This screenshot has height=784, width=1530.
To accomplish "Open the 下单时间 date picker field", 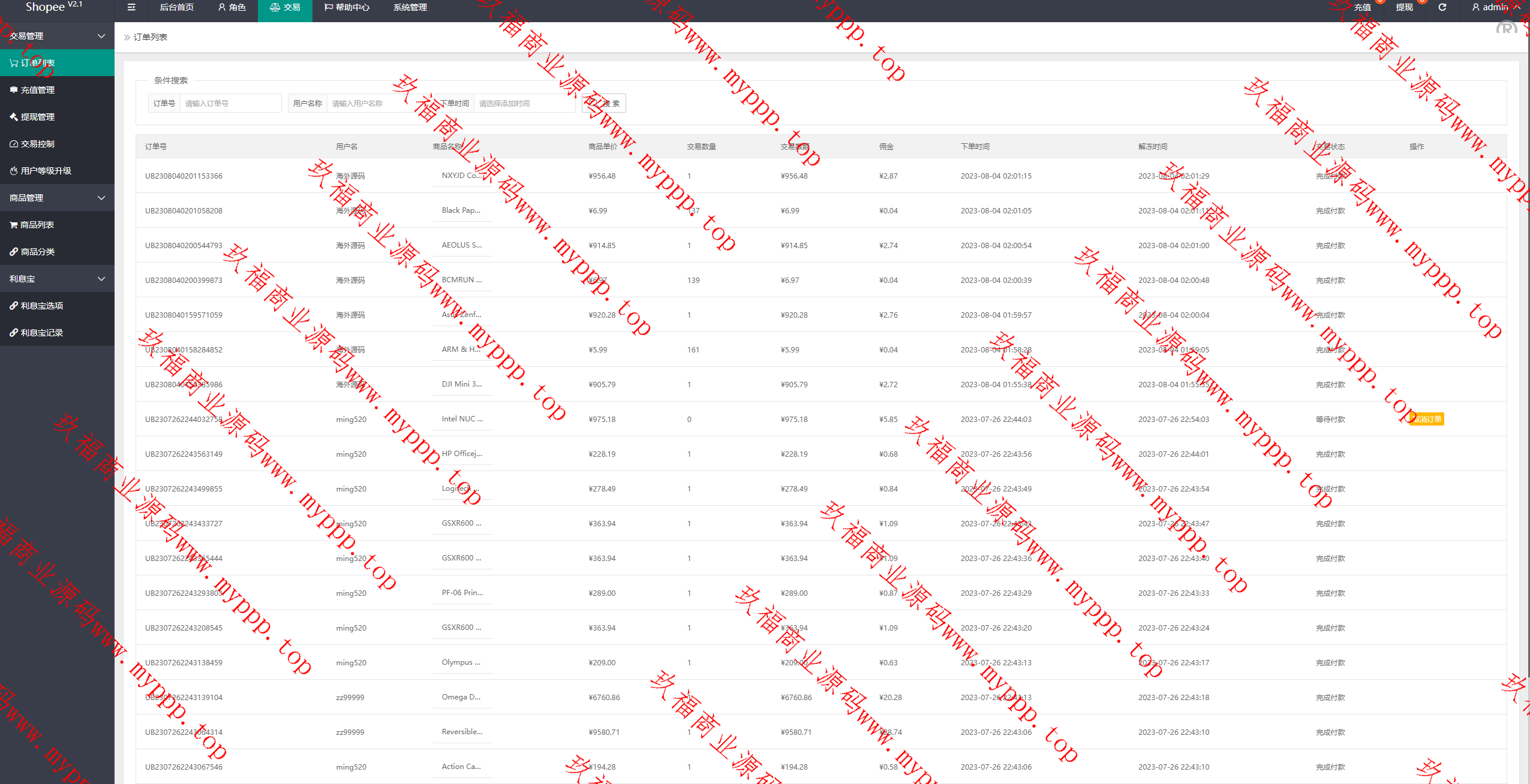I will point(524,103).
